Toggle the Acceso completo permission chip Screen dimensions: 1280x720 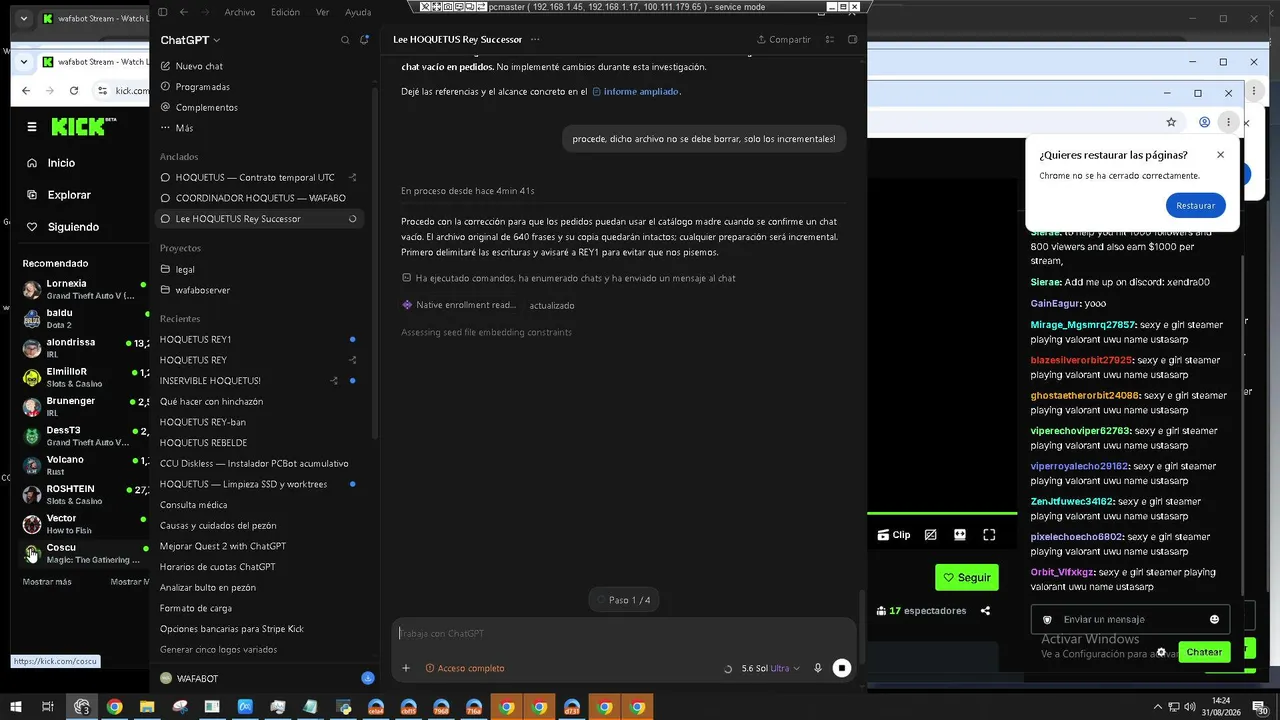(465, 668)
